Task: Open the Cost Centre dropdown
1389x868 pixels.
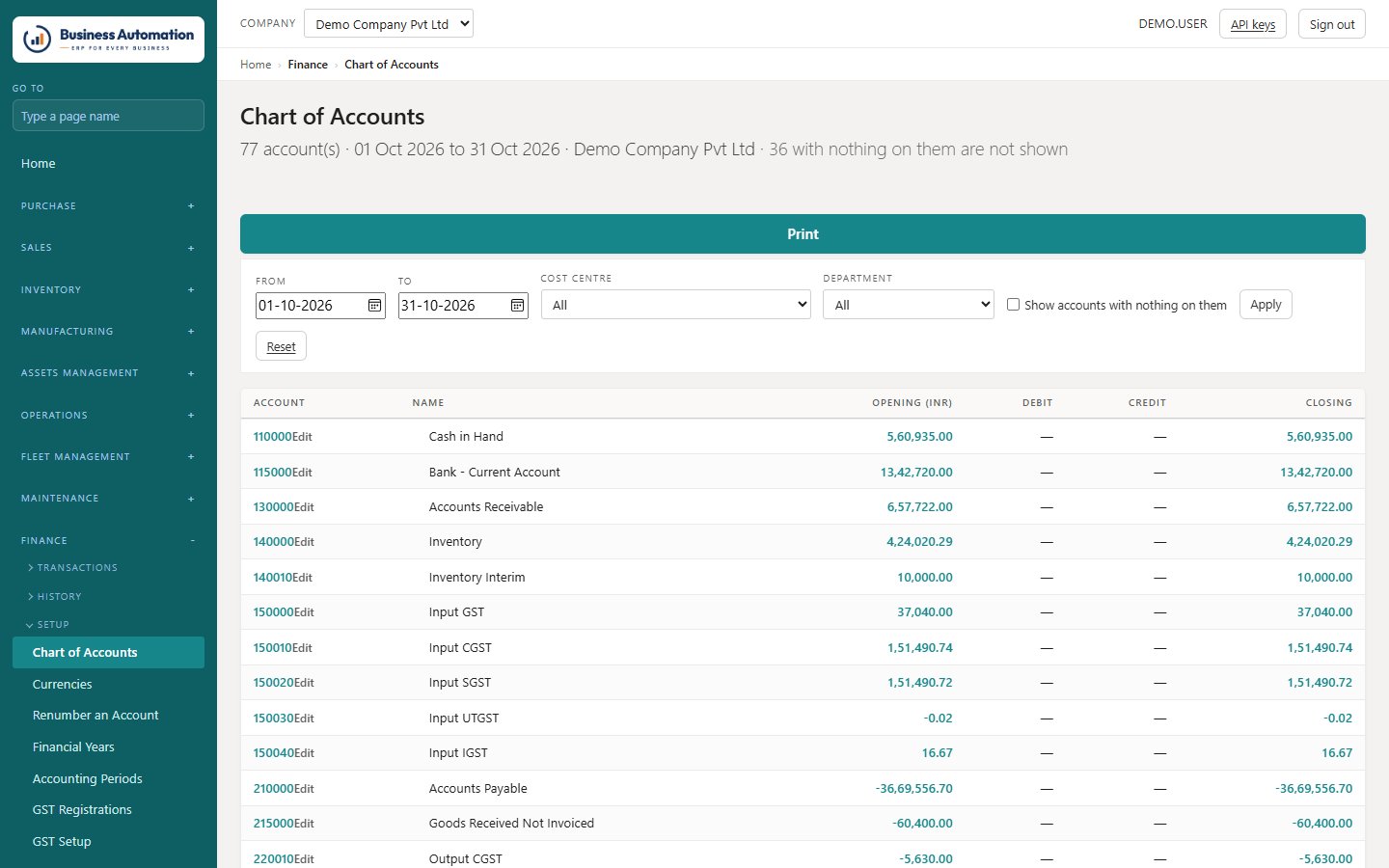Action: [x=676, y=305]
